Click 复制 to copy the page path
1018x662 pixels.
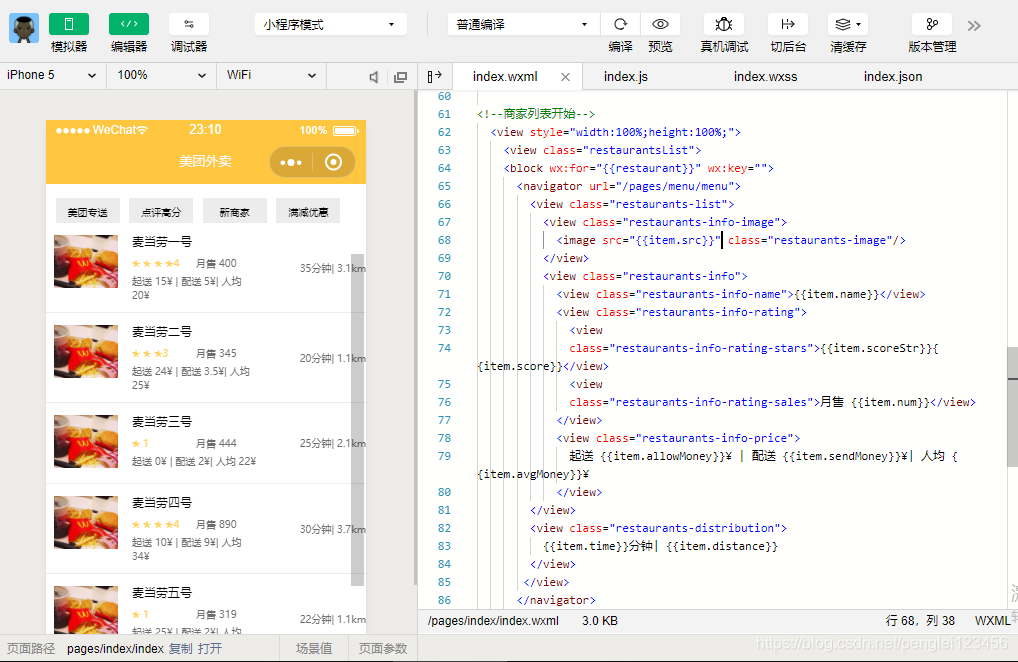180,648
